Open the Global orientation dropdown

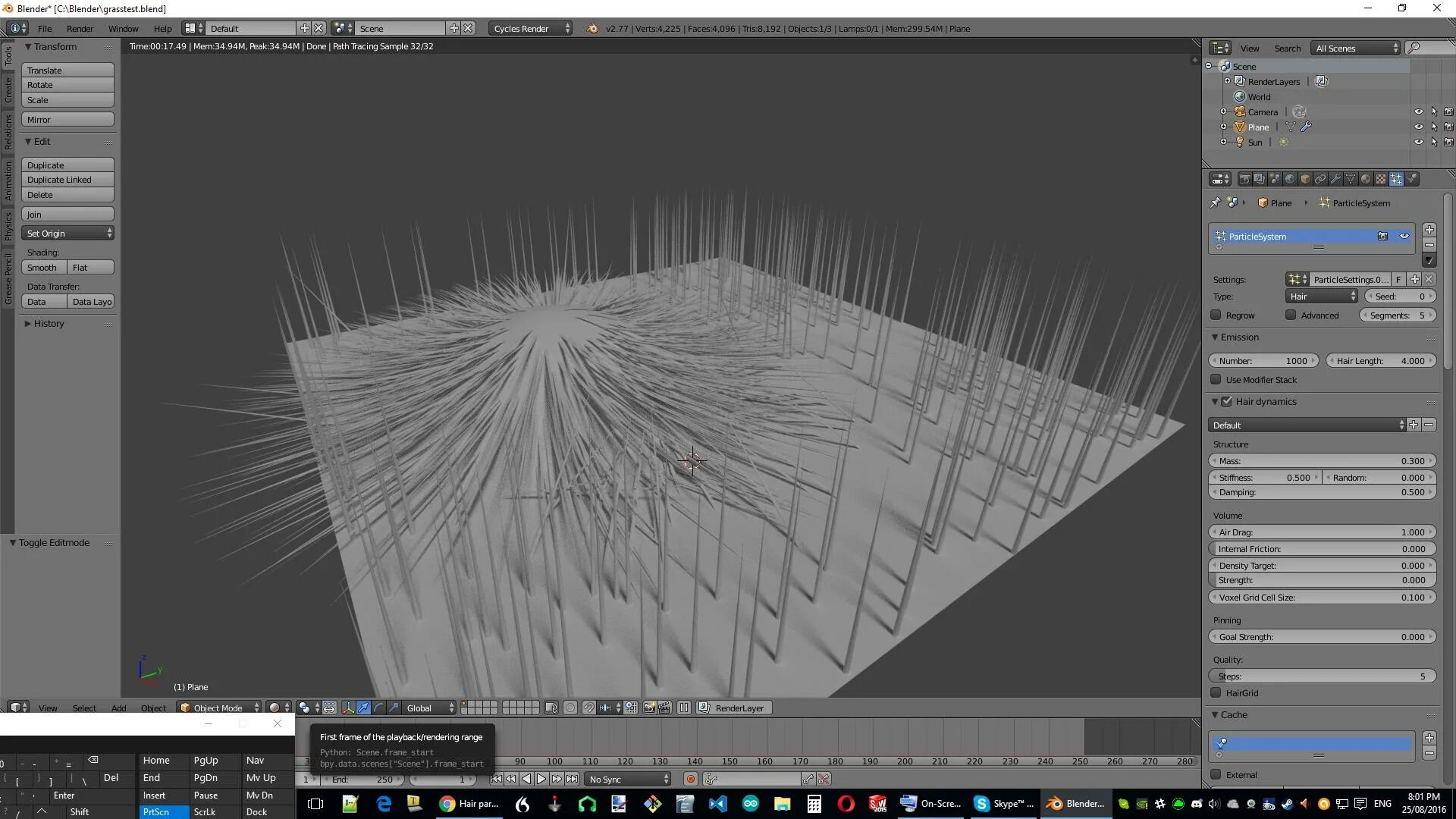click(x=429, y=708)
